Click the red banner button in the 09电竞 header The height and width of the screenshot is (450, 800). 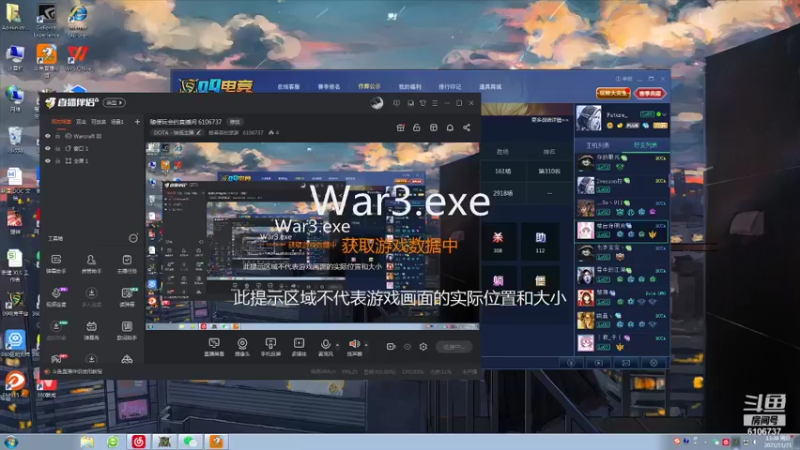650,93
